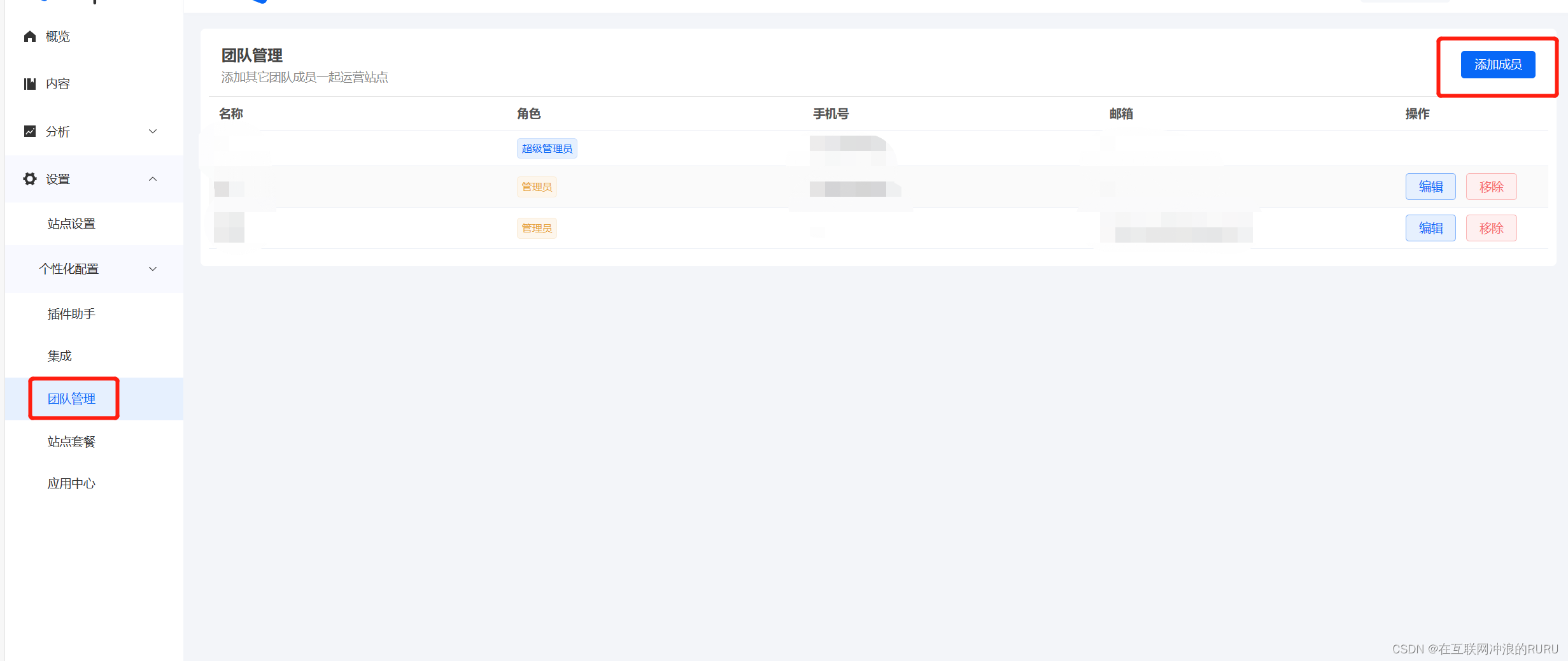This screenshot has width=1568, height=661.
Task: Select the 内容 content icon in sidebar
Action: coord(29,83)
